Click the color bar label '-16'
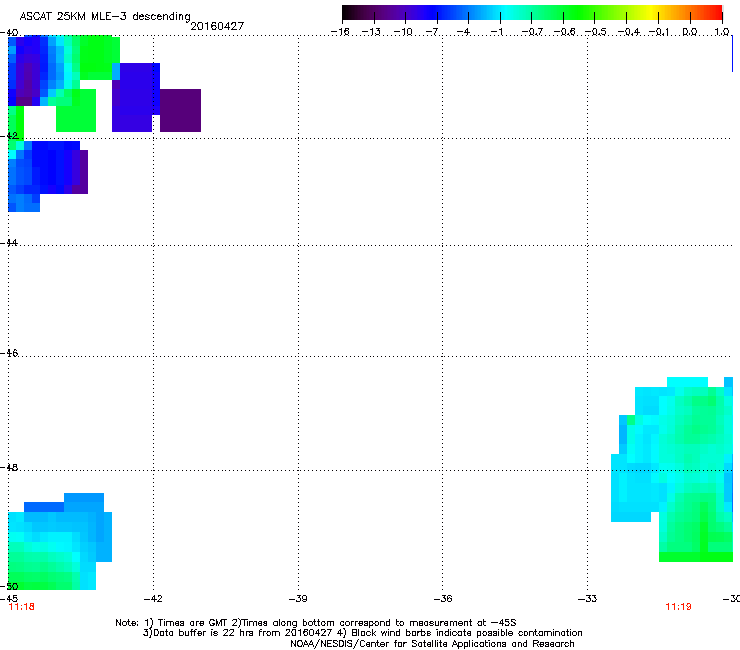Image resolution: width=740 pixels, height=650 pixels. pos(340,32)
